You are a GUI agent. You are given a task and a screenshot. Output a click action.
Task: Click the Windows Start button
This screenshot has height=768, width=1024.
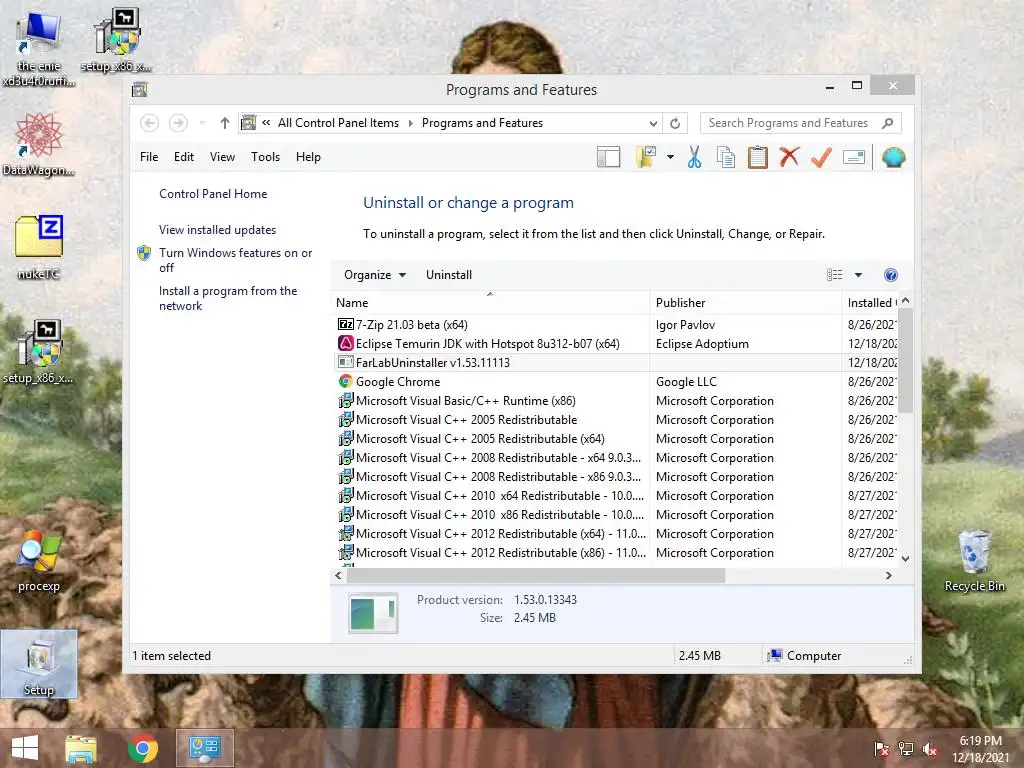pos(25,748)
